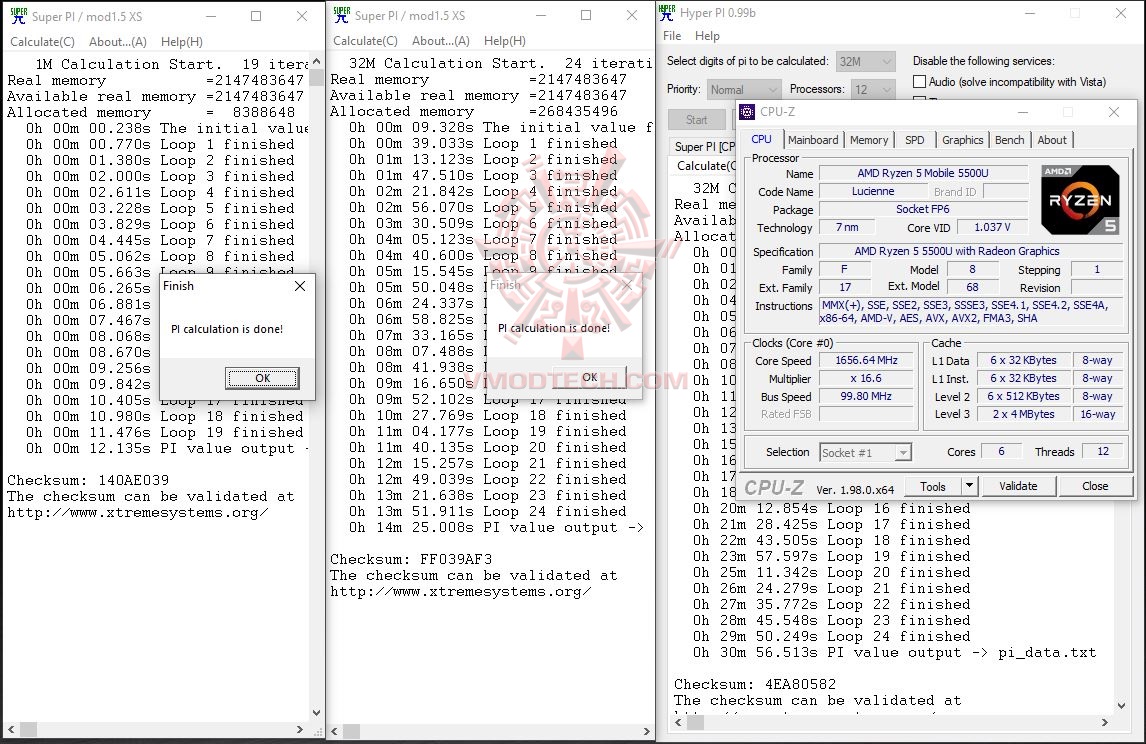Open Calculate(C) menu in 32M Super PI window
The image size is (1146, 744).
click(365, 41)
